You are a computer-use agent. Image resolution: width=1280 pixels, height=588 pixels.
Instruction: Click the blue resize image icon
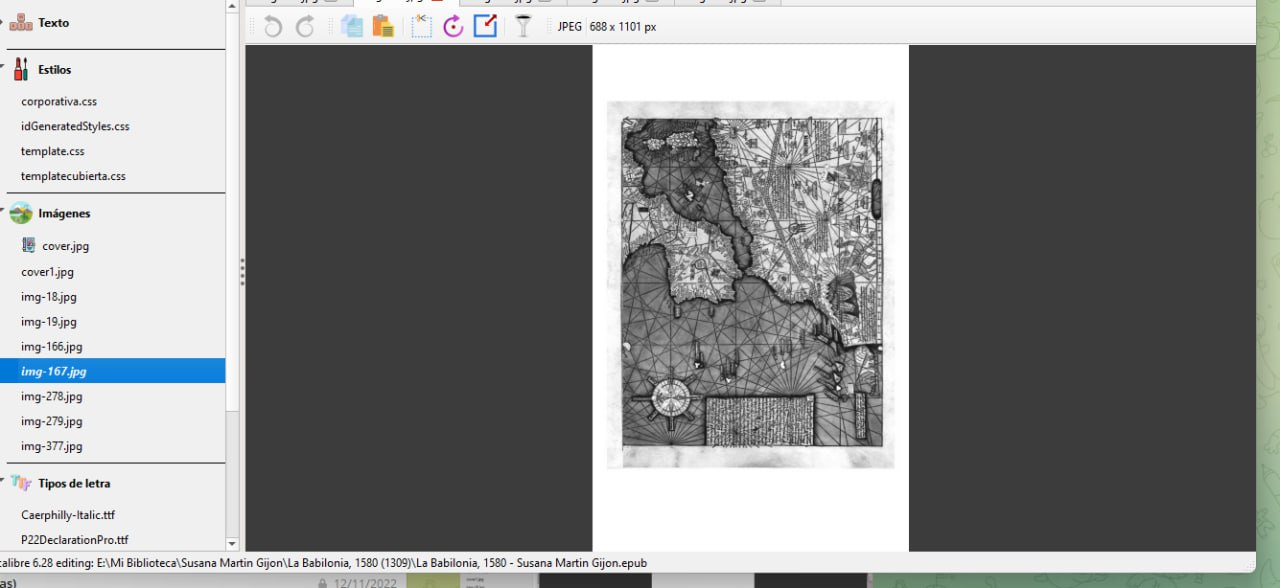[485, 26]
